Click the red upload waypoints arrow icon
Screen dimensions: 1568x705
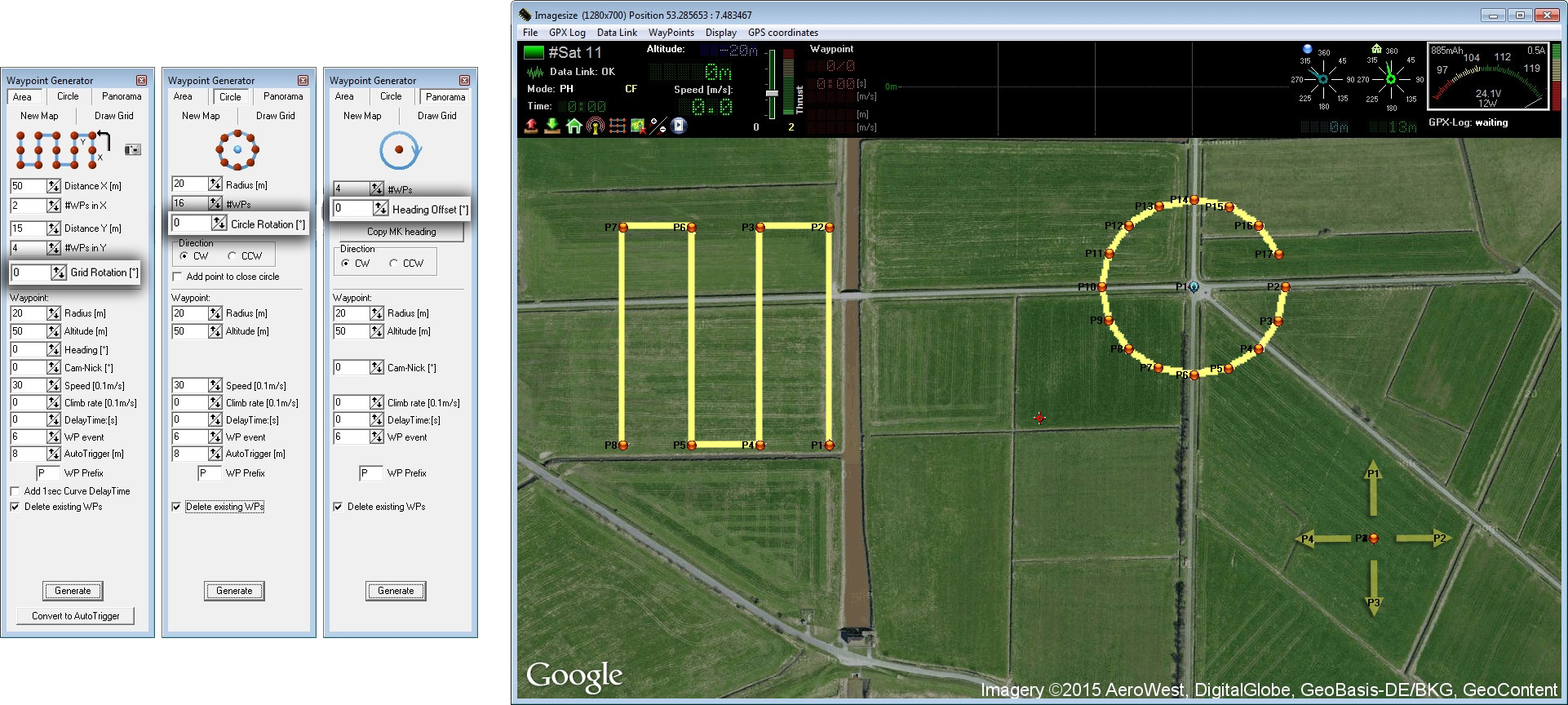[531, 126]
